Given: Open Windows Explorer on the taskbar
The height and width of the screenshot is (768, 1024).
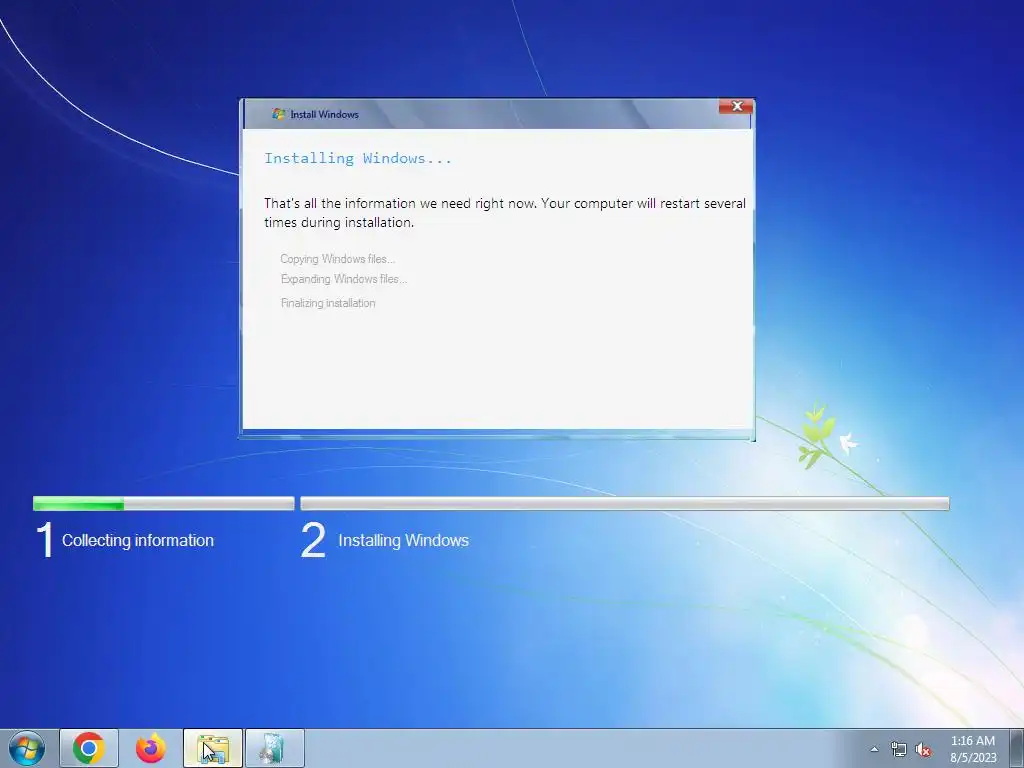Looking at the screenshot, I should coord(213,748).
